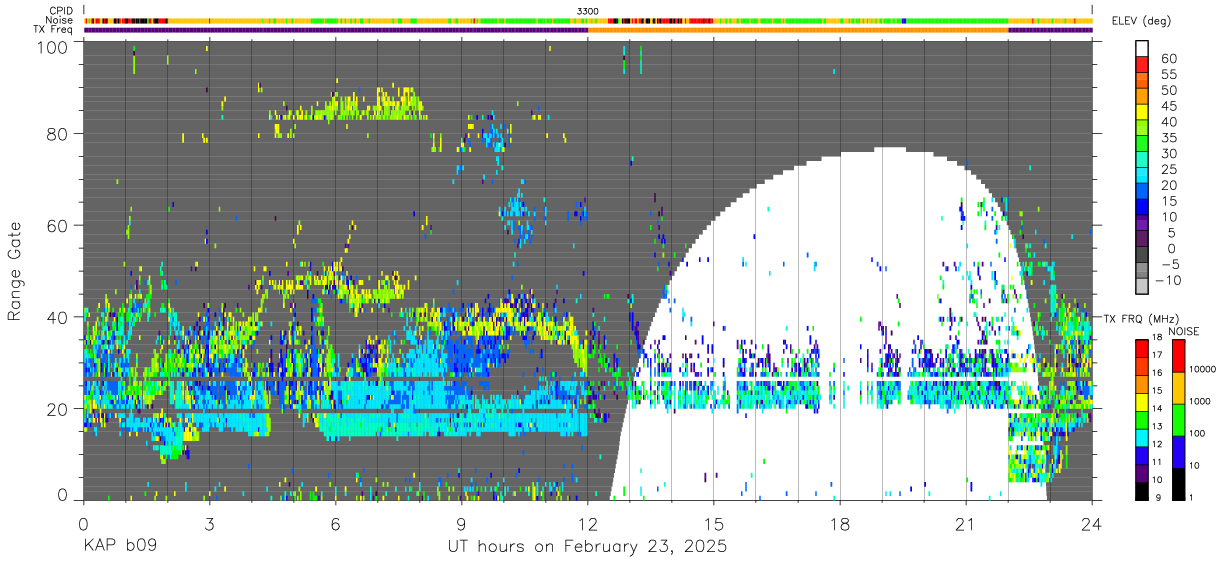Pick the green segment of the NOISE color bar
The image size is (1228, 567).
click(x=1177, y=420)
